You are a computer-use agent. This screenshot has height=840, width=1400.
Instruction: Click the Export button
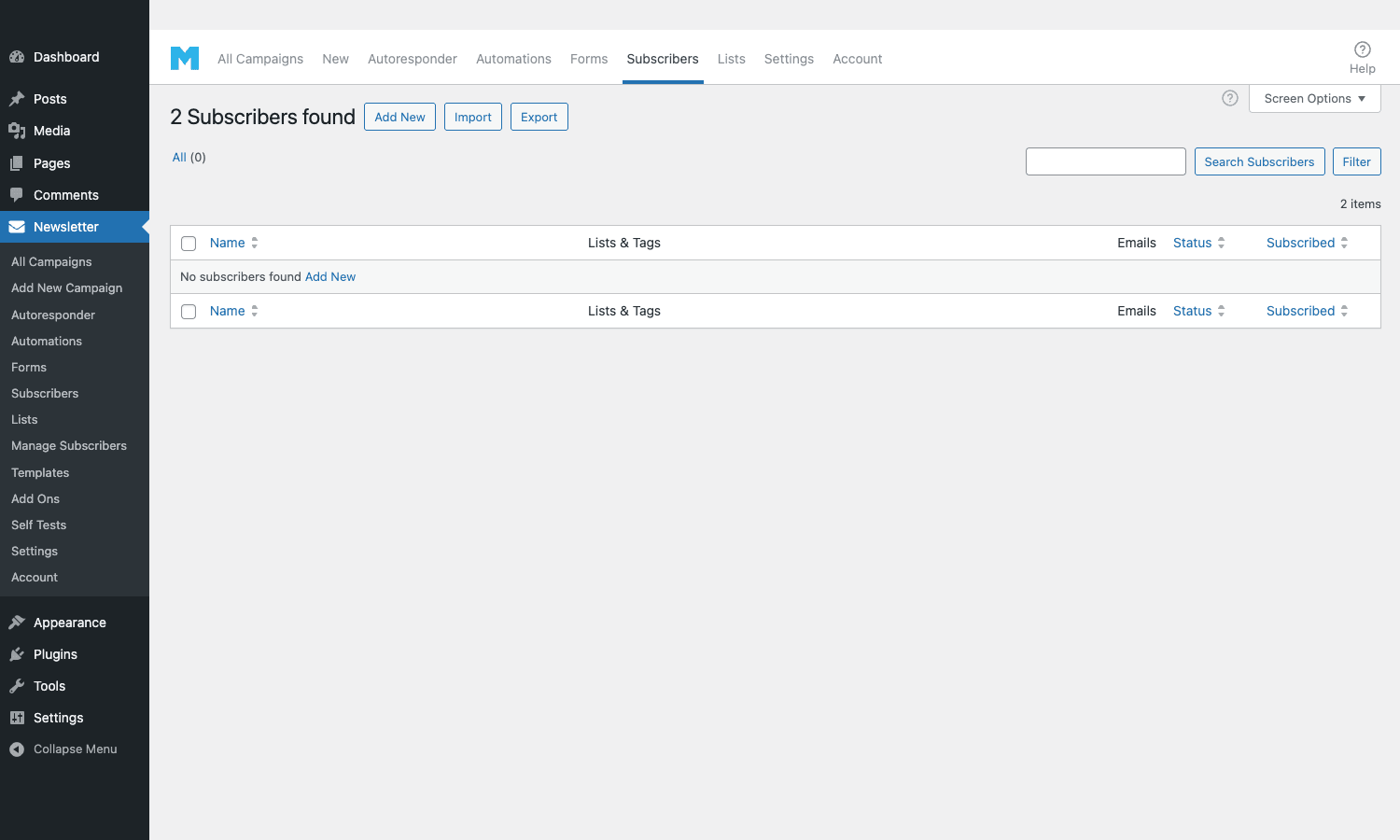pos(539,117)
